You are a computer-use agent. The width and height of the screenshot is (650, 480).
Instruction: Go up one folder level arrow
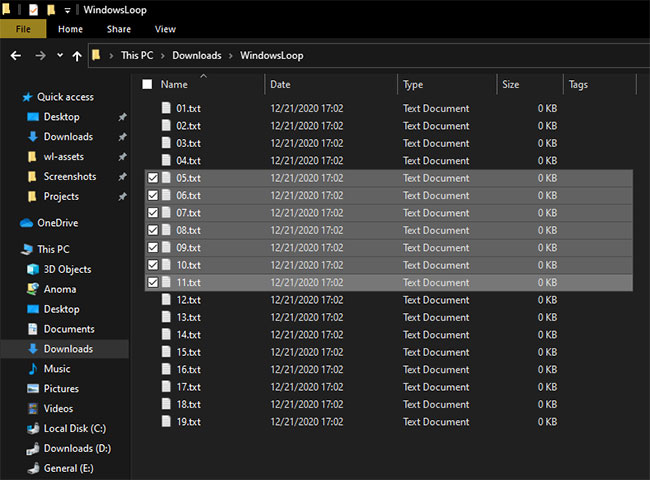coord(77,56)
